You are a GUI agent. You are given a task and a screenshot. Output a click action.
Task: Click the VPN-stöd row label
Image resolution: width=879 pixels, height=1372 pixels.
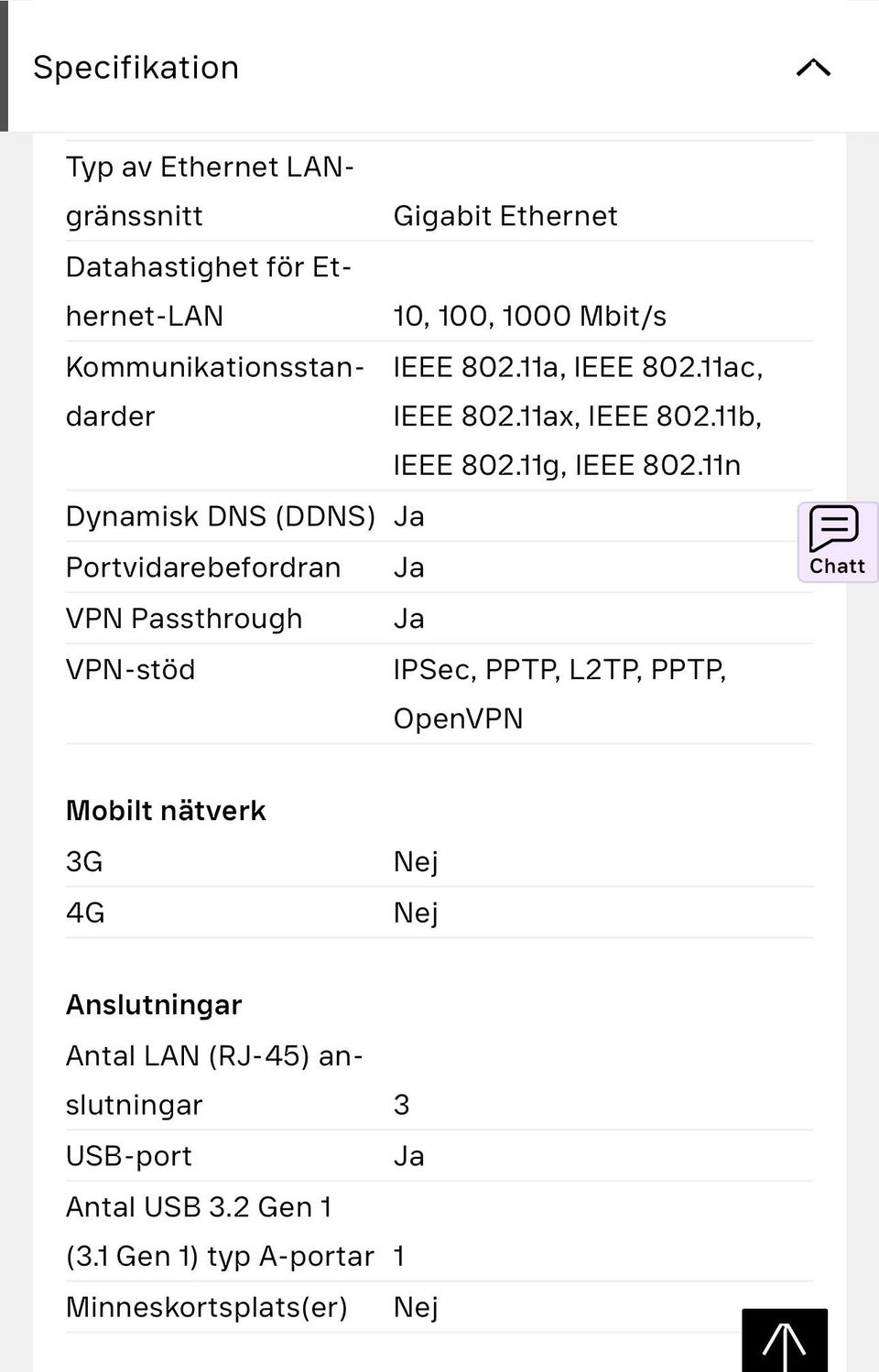click(131, 670)
